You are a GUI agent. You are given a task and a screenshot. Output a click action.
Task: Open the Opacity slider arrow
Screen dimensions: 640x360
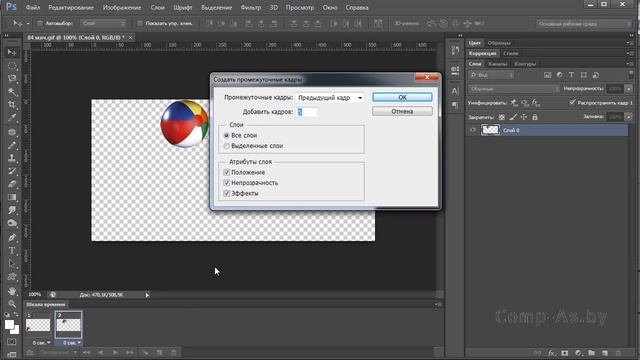click(x=629, y=89)
